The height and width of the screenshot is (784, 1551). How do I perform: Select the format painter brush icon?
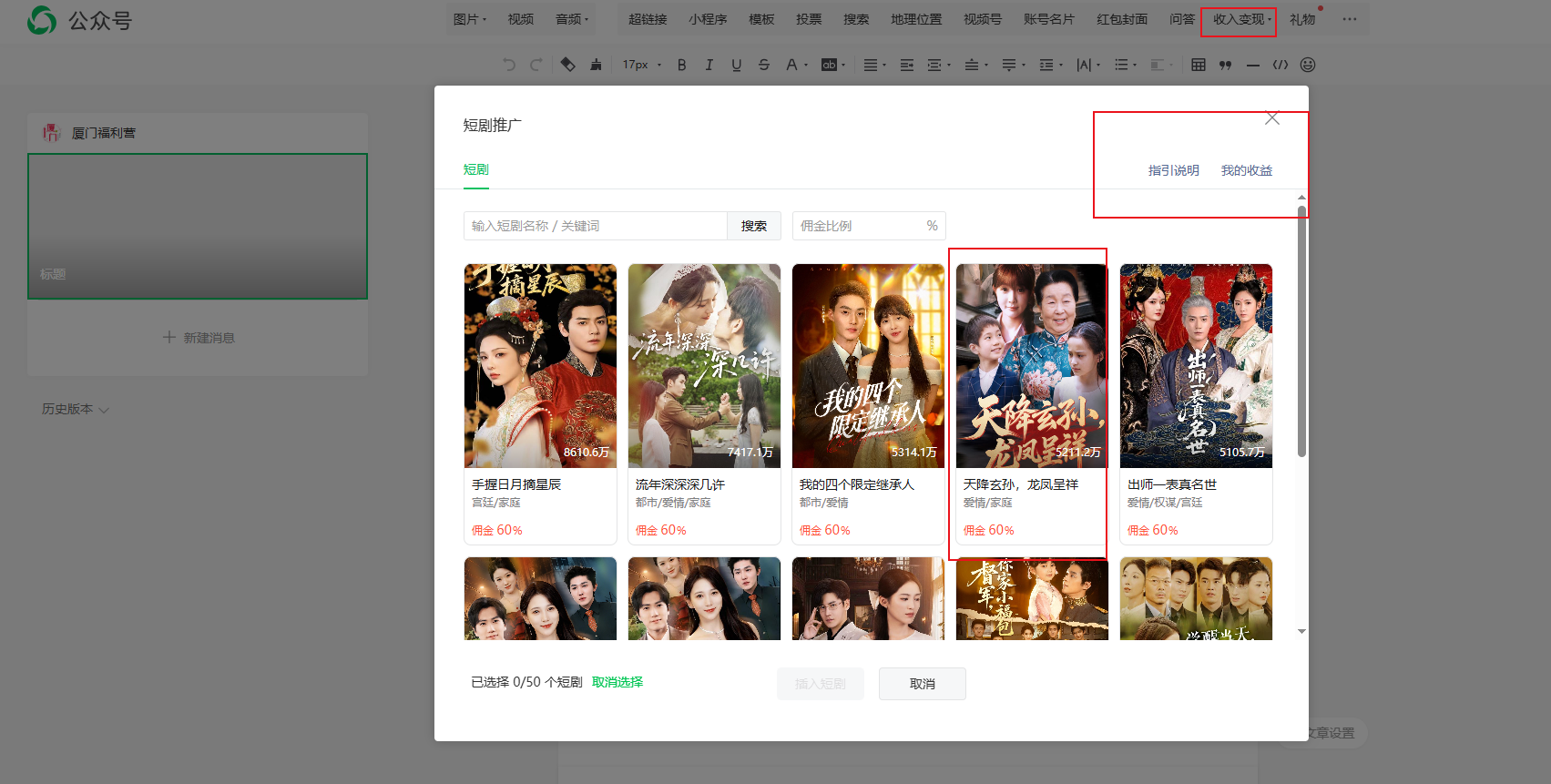pos(596,65)
